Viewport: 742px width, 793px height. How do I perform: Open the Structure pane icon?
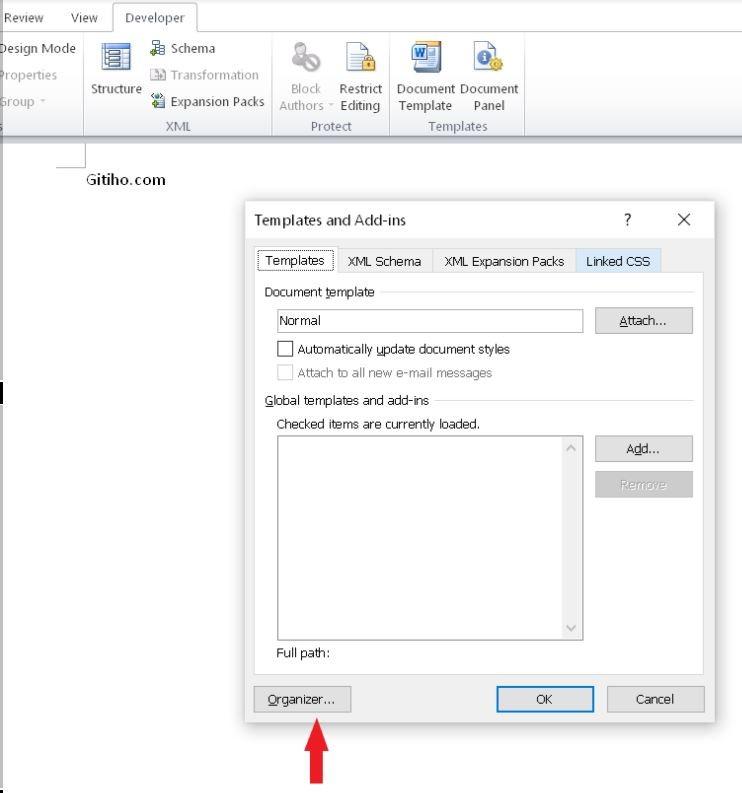[x=116, y=57]
